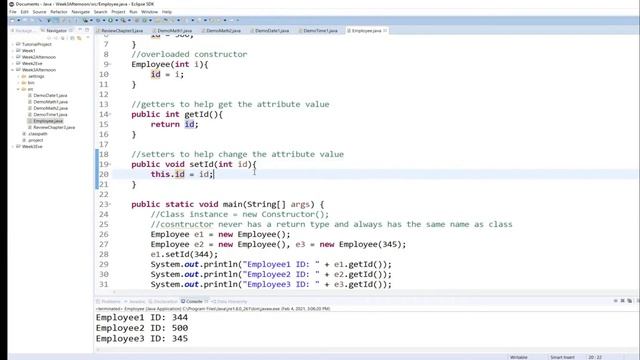The height and width of the screenshot is (360, 640).
Task: Open the Edit menu
Action: 24,12
